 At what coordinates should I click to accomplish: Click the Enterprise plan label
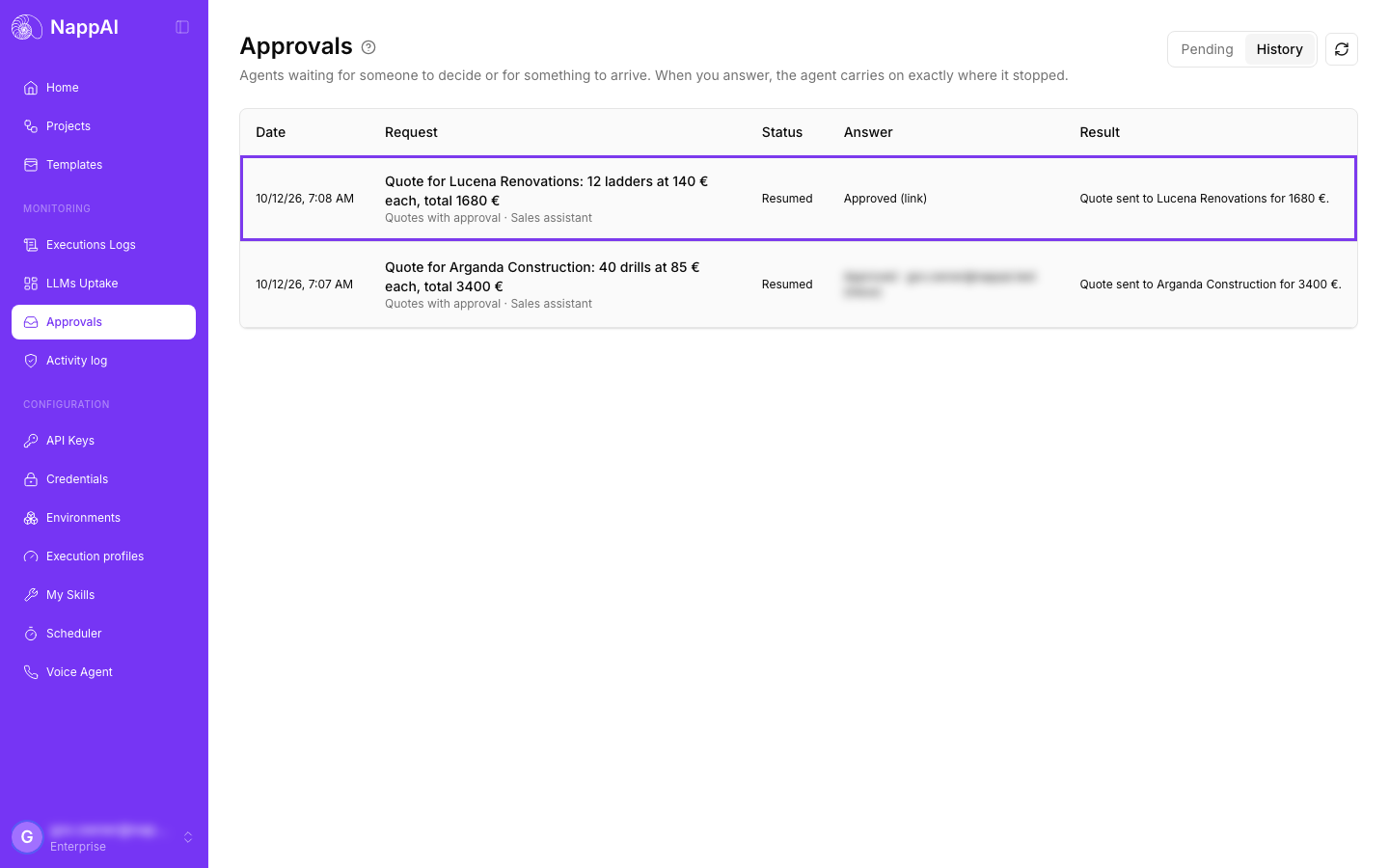point(78,847)
